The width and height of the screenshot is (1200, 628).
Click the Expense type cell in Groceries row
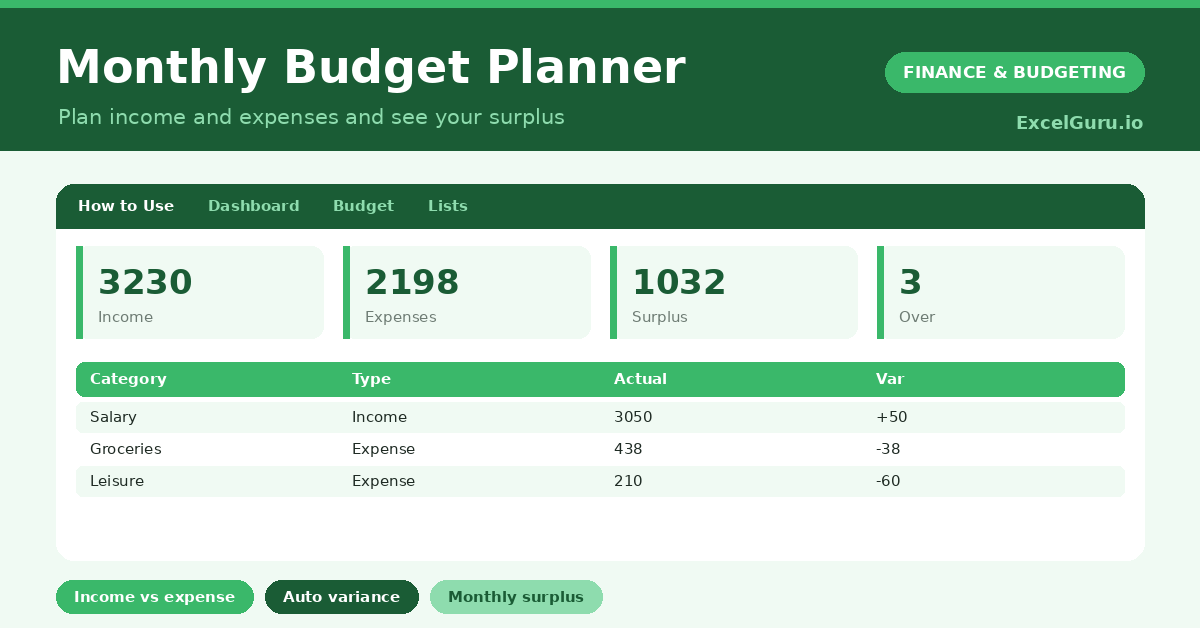[383, 449]
